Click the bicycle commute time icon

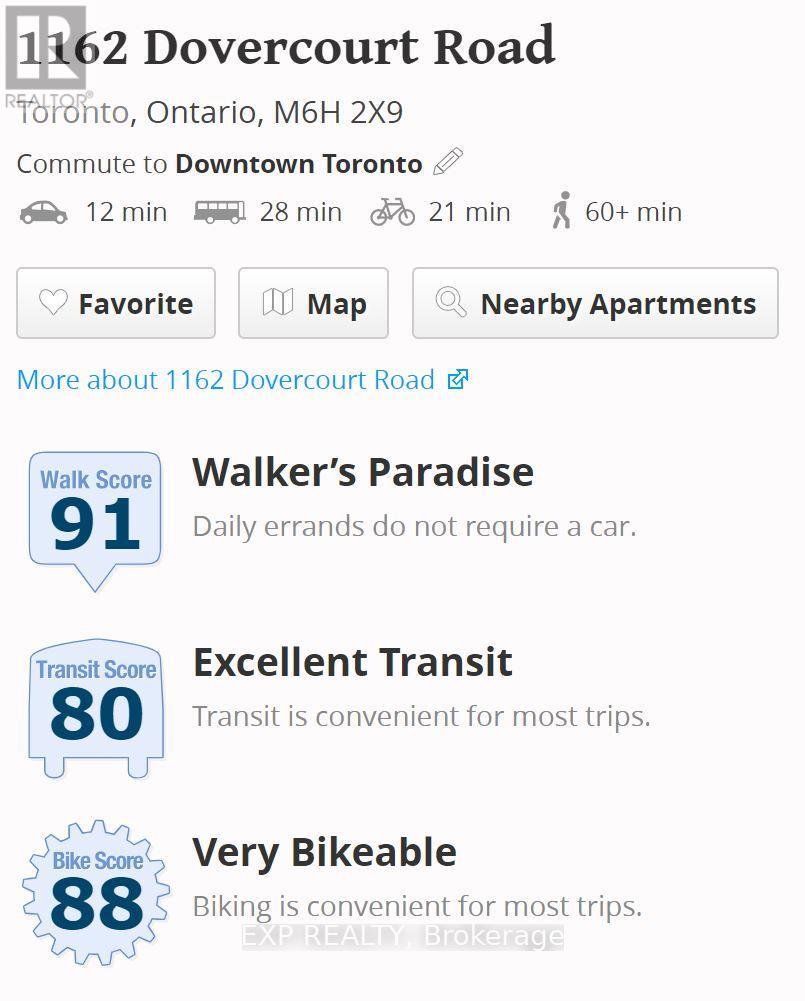393,212
